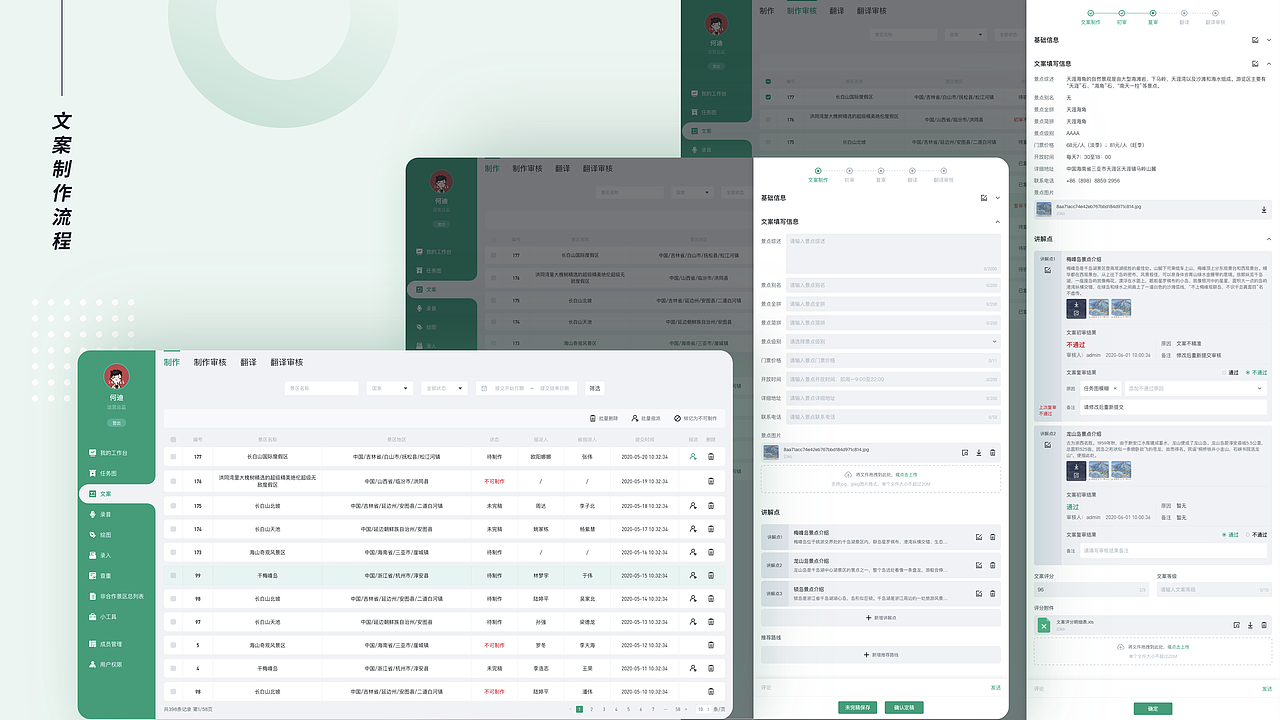Select 文案 in the front window sidebar

click(118, 494)
